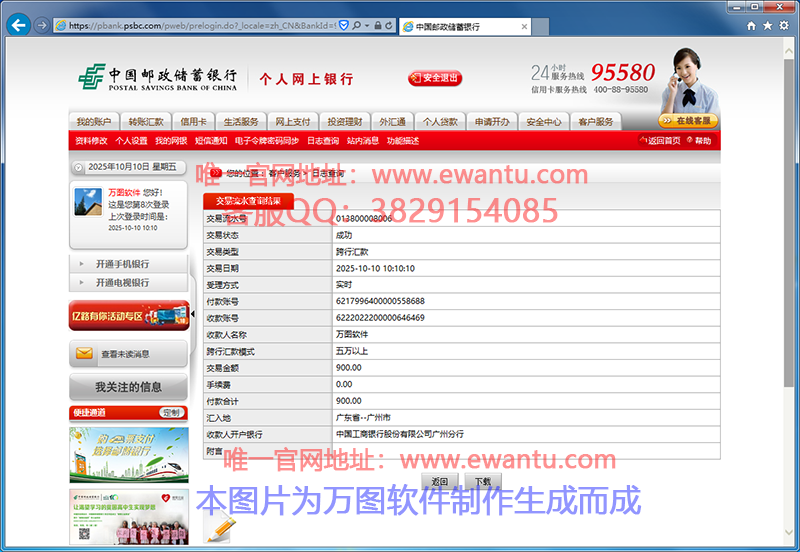Open browser tools gear icon
Image resolution: width=800 pixels, height=552 pixels.
(x=784, y=26)
